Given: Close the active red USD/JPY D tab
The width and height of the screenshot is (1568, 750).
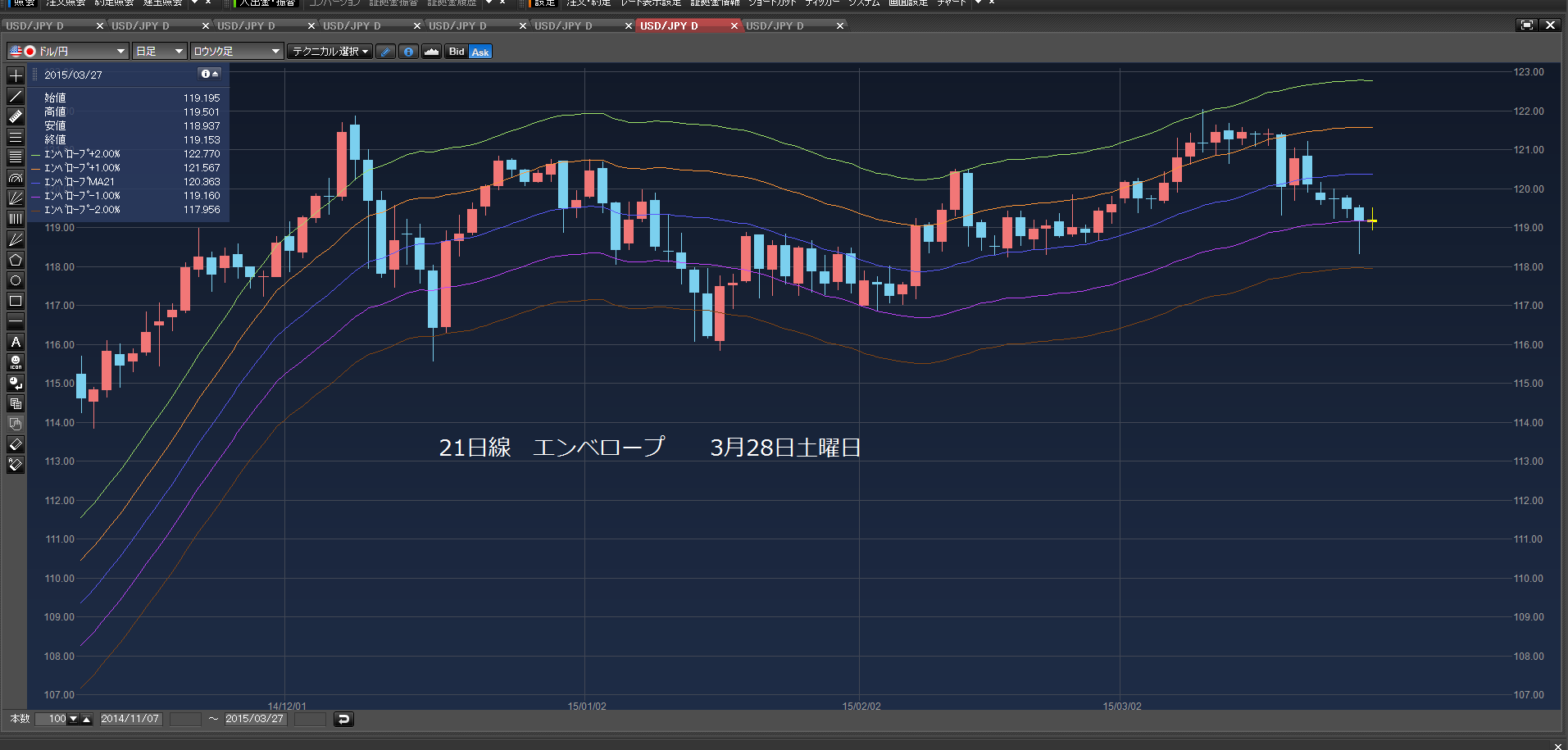Looking at the screenshot, I should (734, 25).
